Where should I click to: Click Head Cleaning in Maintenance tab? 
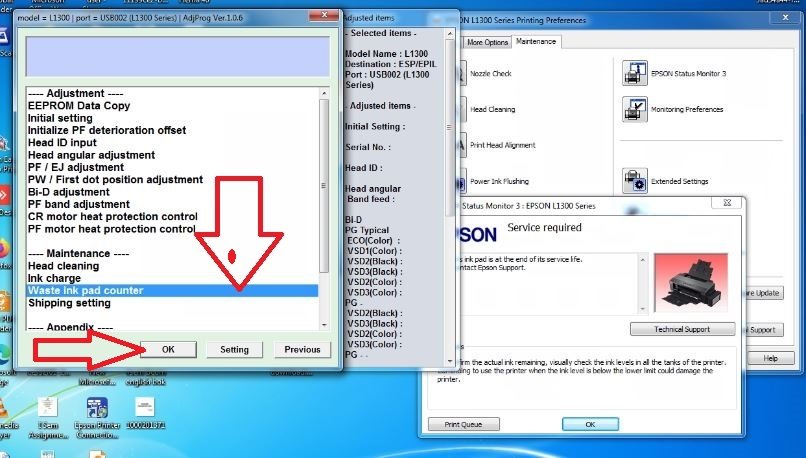point(492,109)
